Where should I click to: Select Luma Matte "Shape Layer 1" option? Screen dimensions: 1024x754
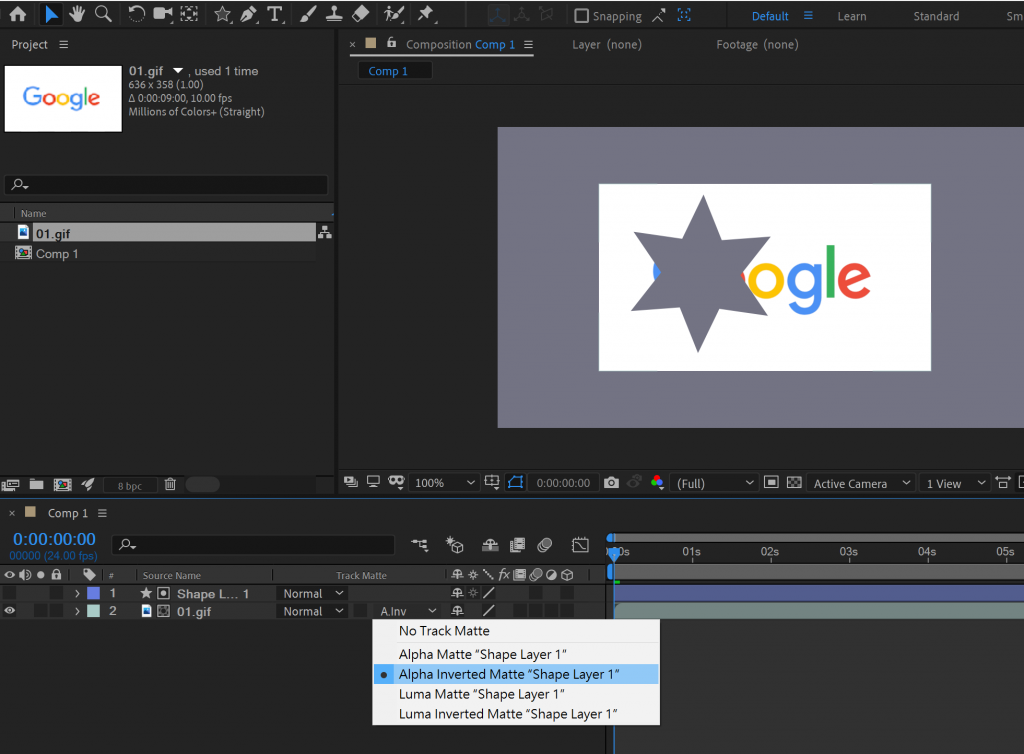click(x=482, y=694)
